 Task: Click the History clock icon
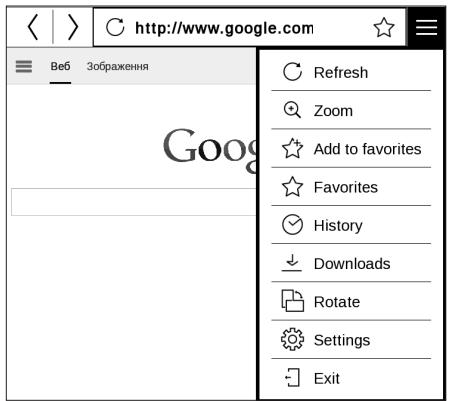[x=292, y=225]
